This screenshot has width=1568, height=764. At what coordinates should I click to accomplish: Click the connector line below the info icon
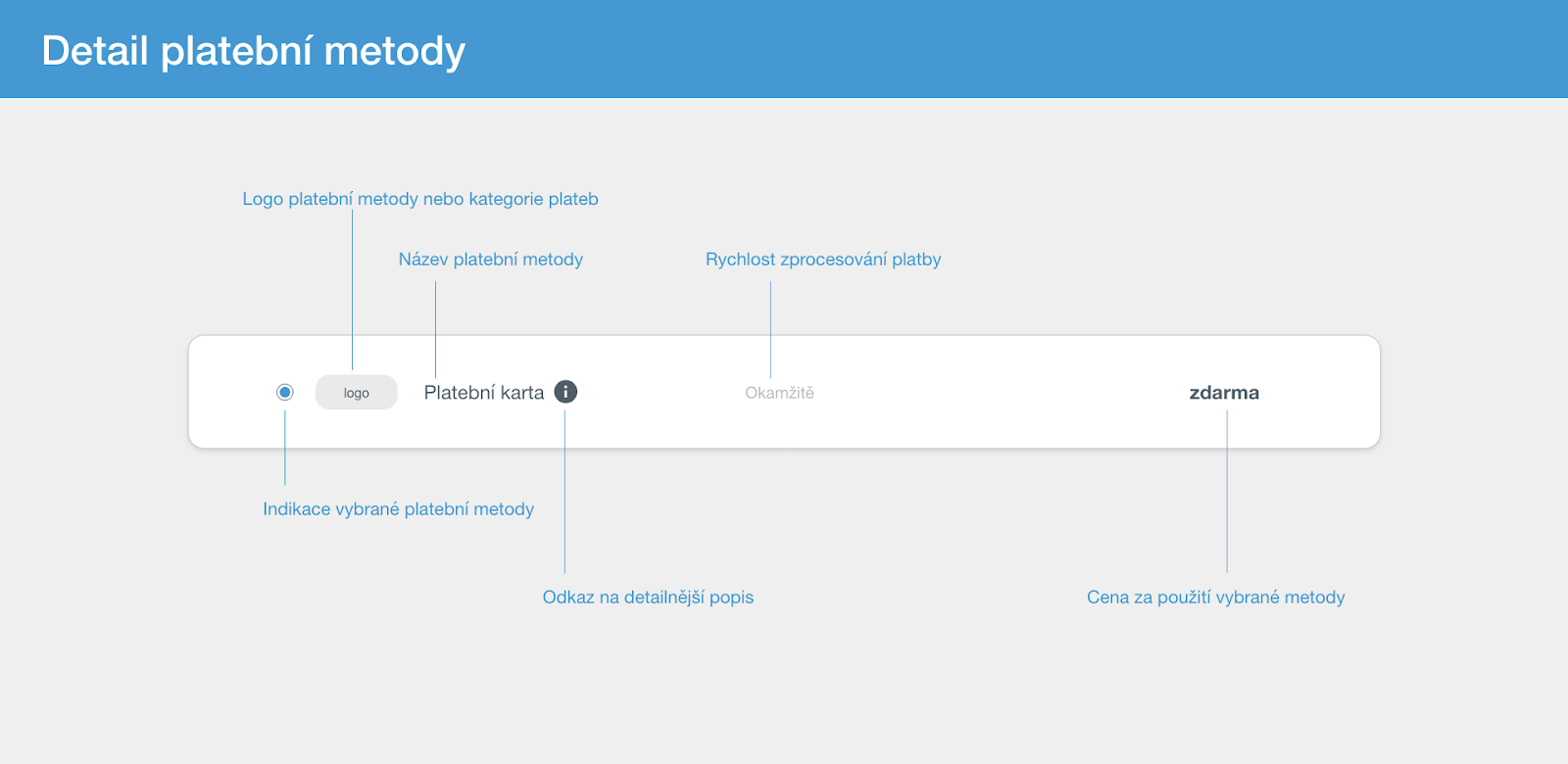tap(565, 492)
